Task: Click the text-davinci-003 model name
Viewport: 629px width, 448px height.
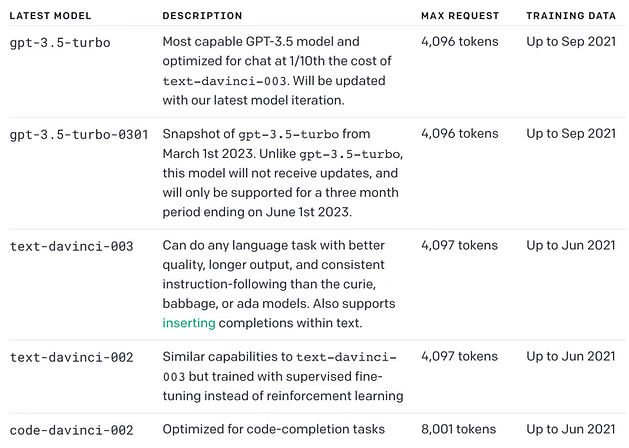Action: tap(71, 246)
